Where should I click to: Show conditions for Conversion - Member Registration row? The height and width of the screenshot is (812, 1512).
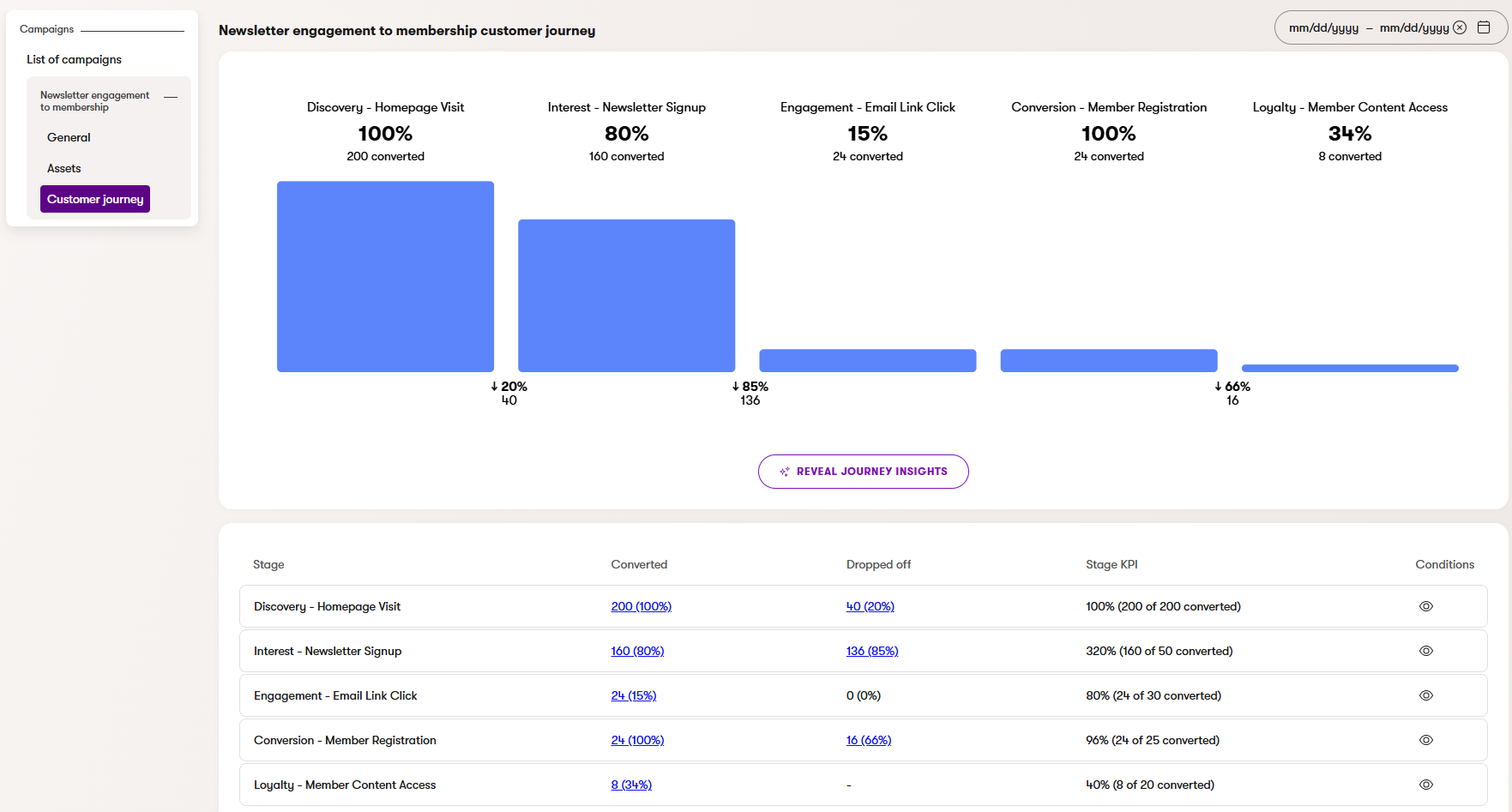(x=1426, y=739)
